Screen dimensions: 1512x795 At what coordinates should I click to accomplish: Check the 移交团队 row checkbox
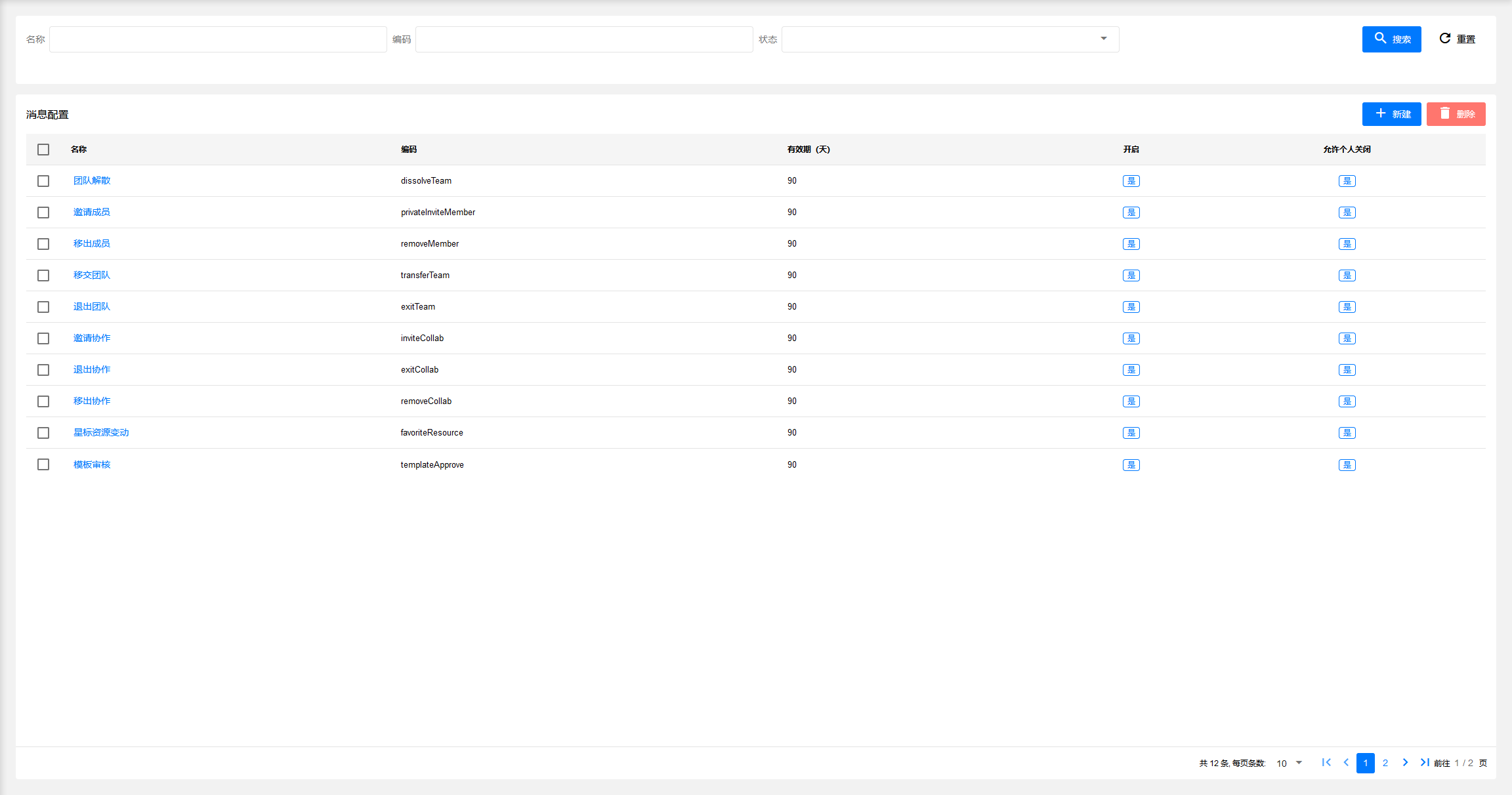point(43,275)
